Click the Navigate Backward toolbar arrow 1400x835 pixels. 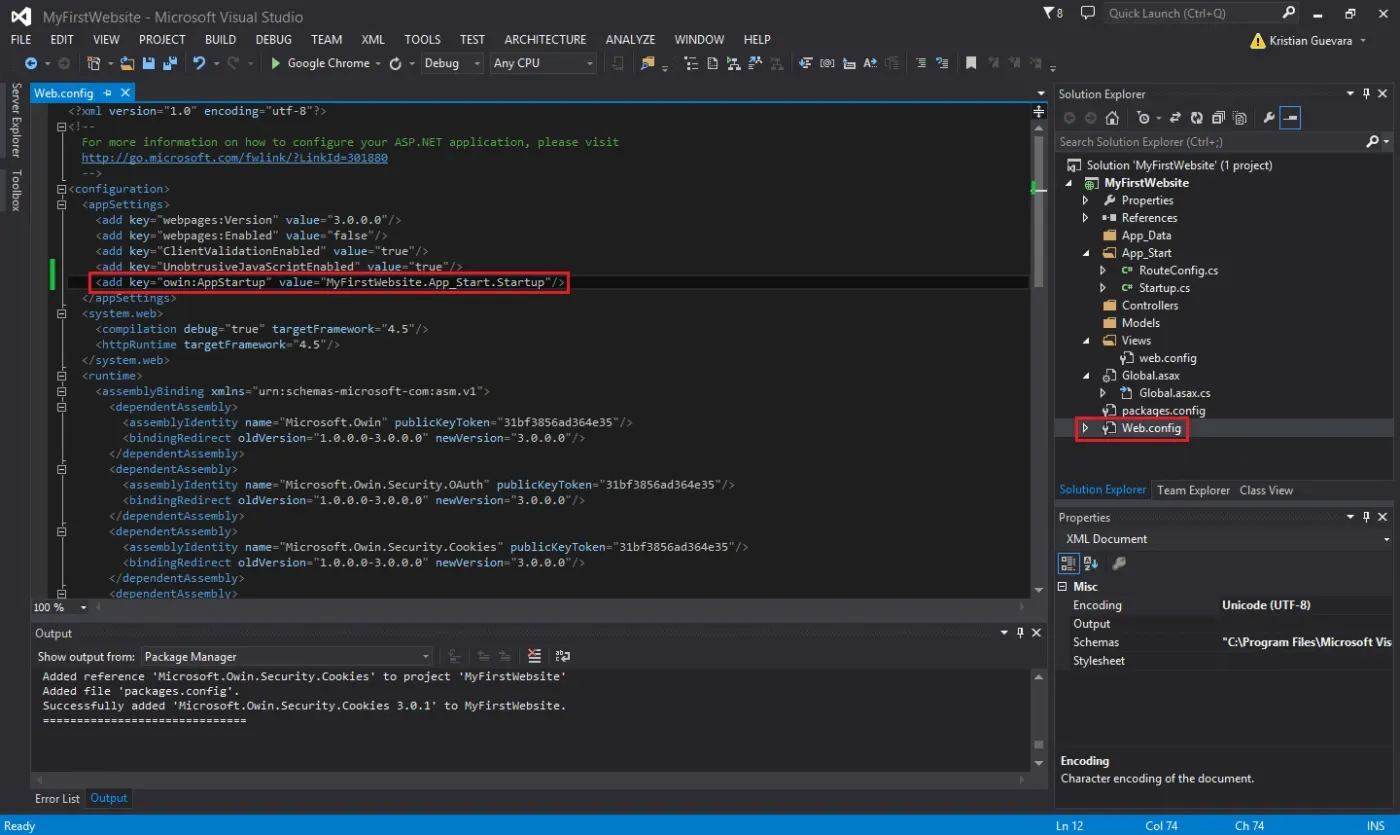(x=31, y=63)
